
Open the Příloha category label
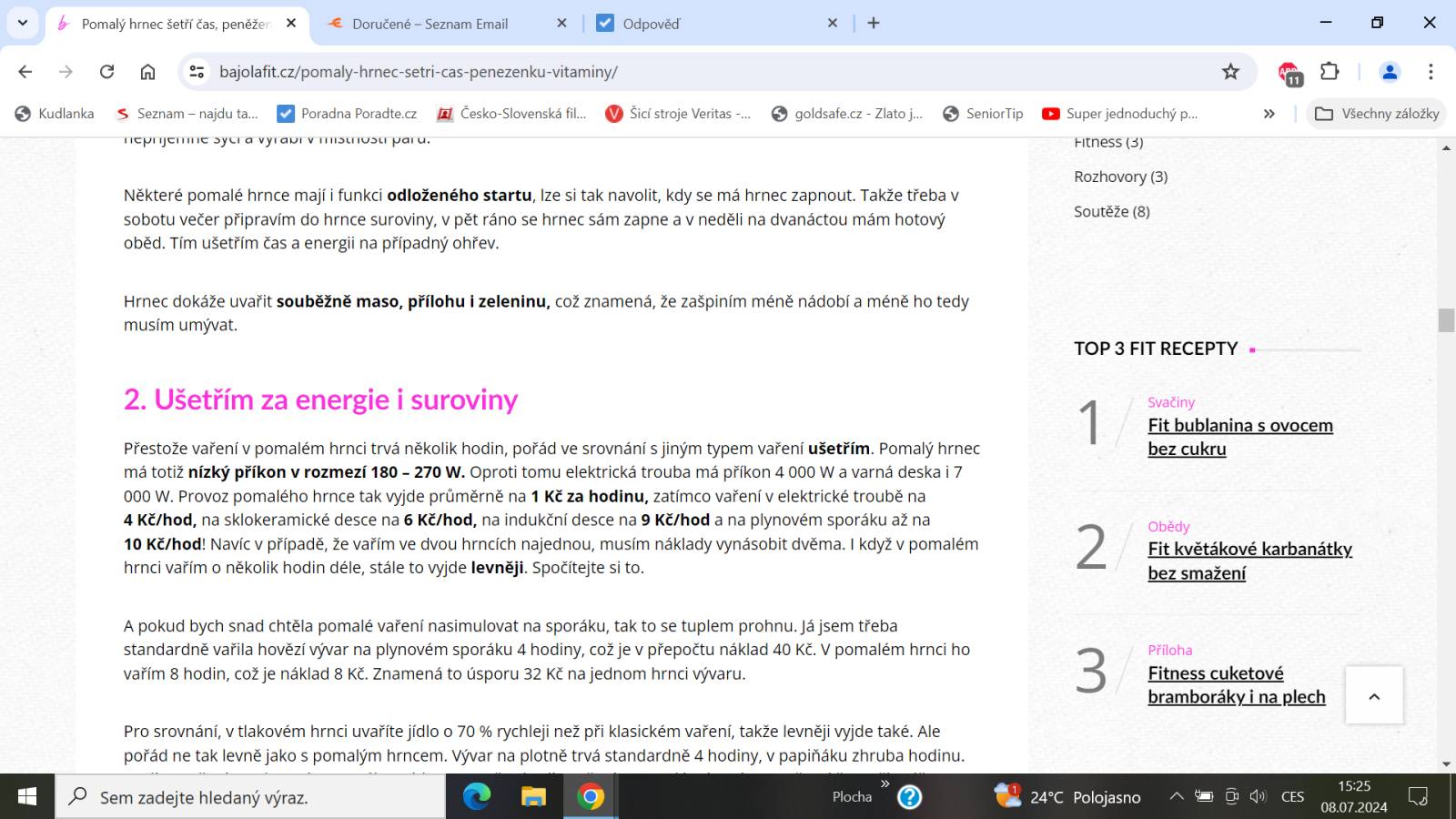pyautogui.click(x=1169, y=650)
